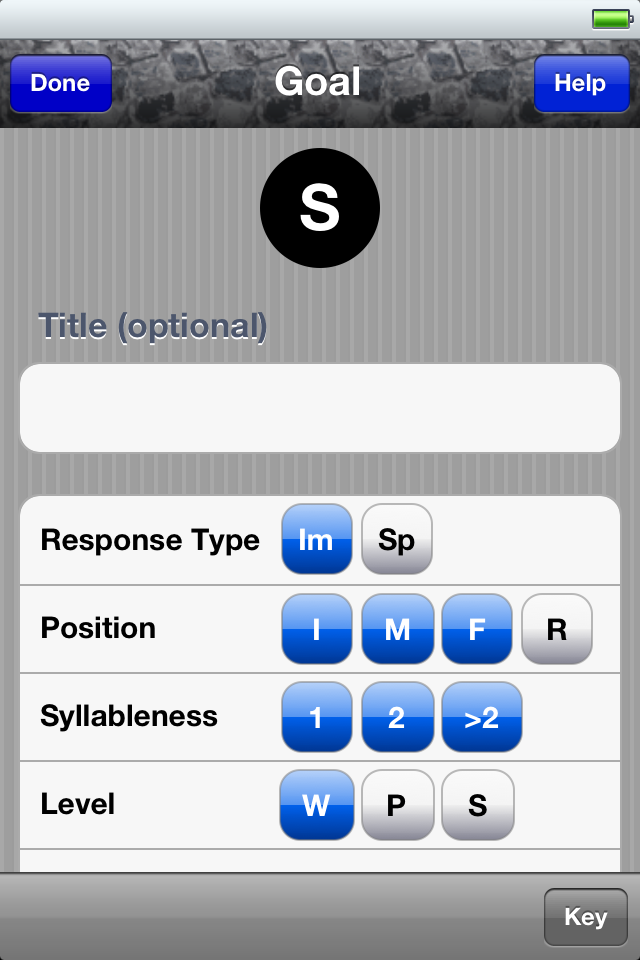The height and width of the screenshot is (960, 640).
Task: Open the Help screen
Action: pos(581,83)
